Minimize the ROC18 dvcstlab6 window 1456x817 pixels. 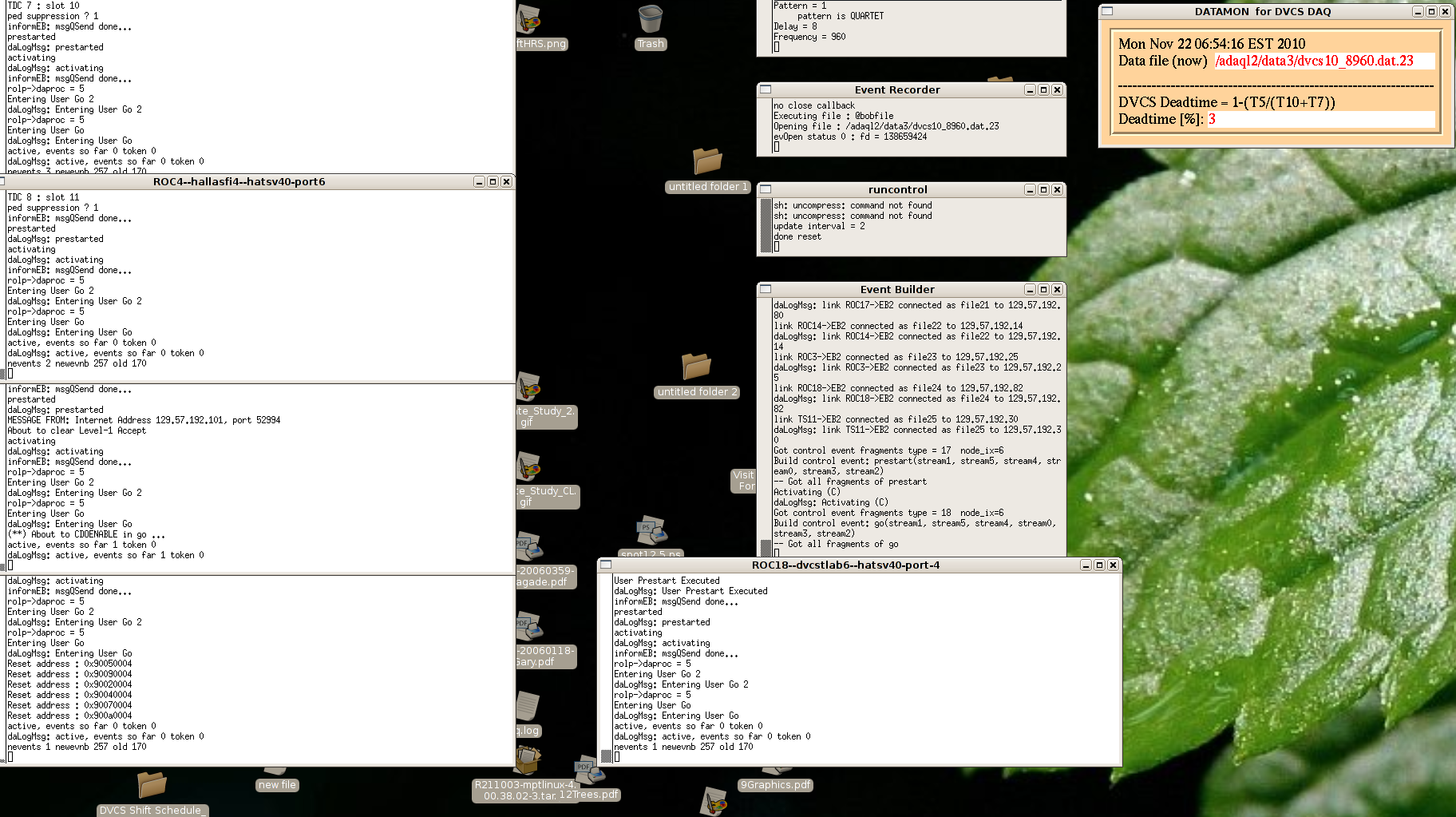pyautogui.click(x=1086, y=565)
